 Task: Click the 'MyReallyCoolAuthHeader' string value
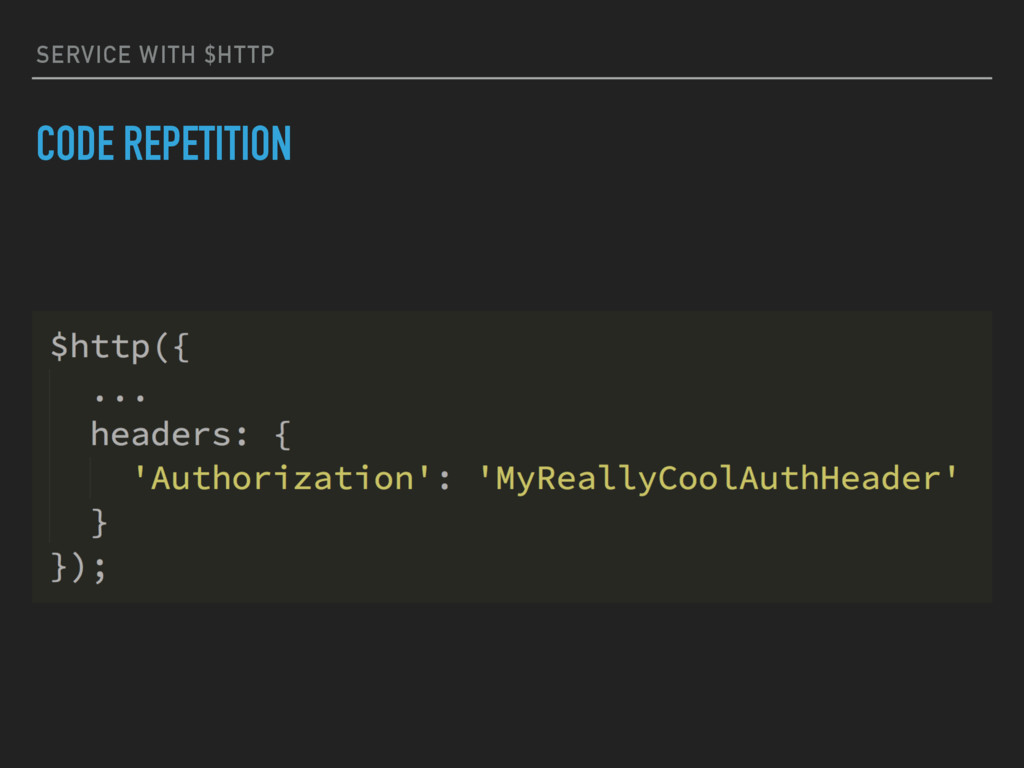(718, 479)
